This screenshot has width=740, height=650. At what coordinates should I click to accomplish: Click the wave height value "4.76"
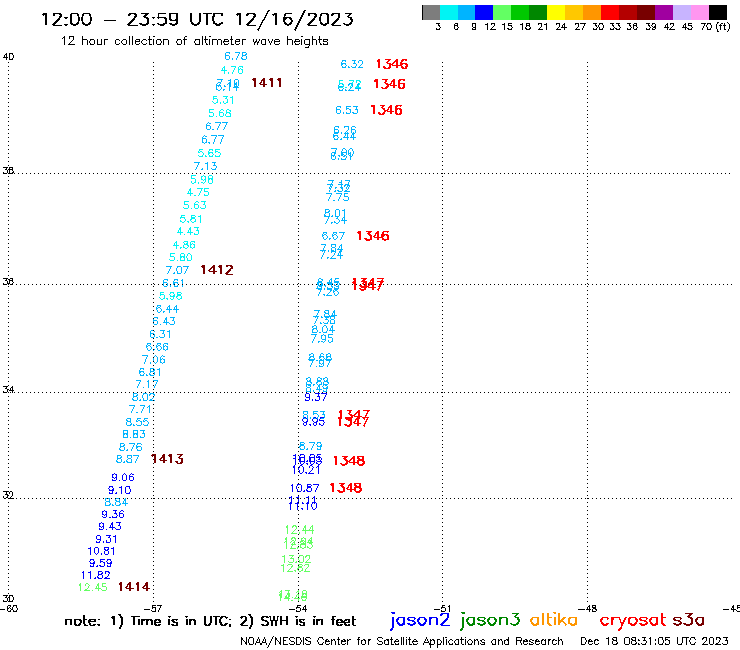pos(232,70)
